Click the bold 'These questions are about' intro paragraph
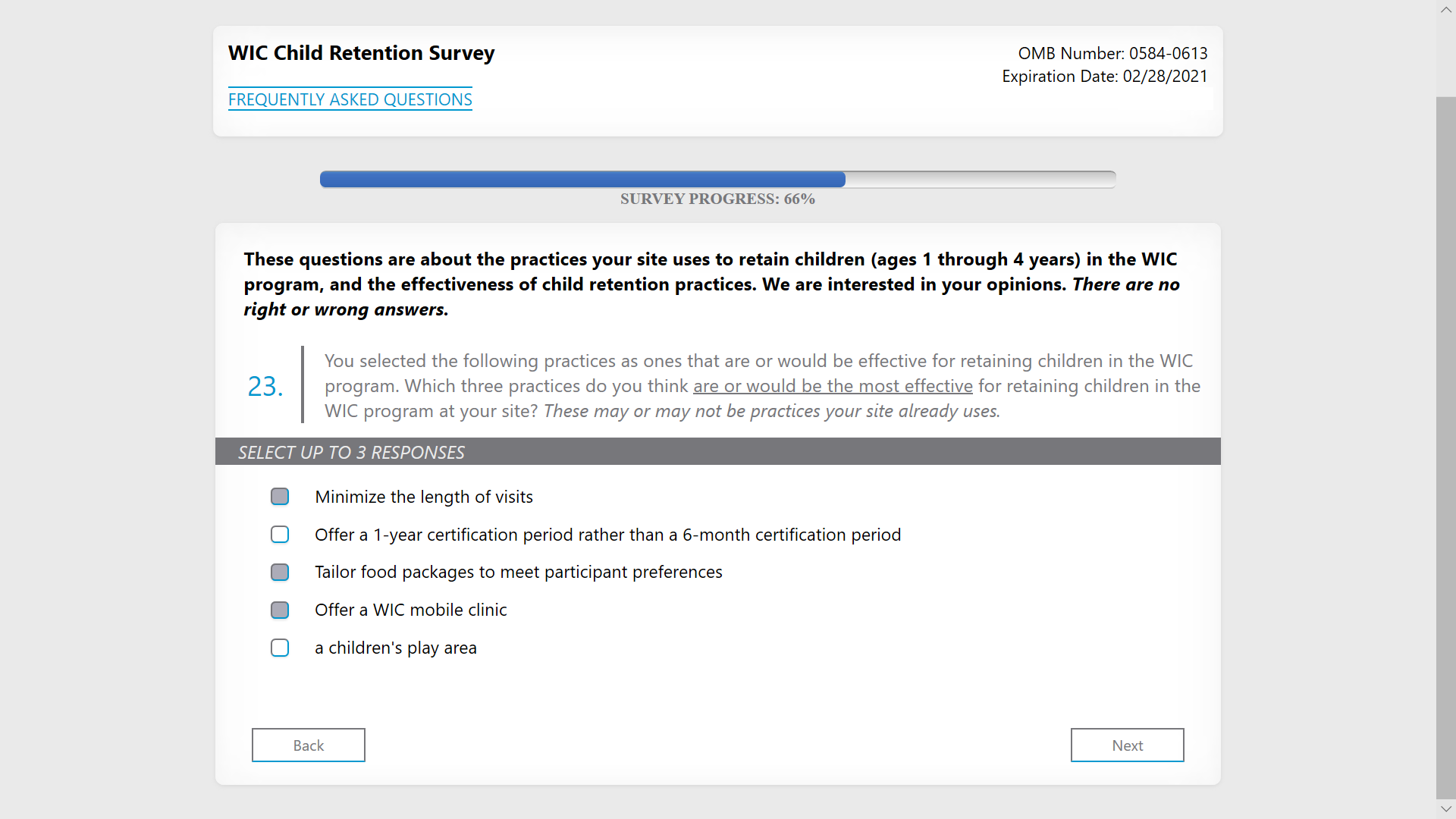Screen dimensions: 1456x819 (x=711, y=284)
